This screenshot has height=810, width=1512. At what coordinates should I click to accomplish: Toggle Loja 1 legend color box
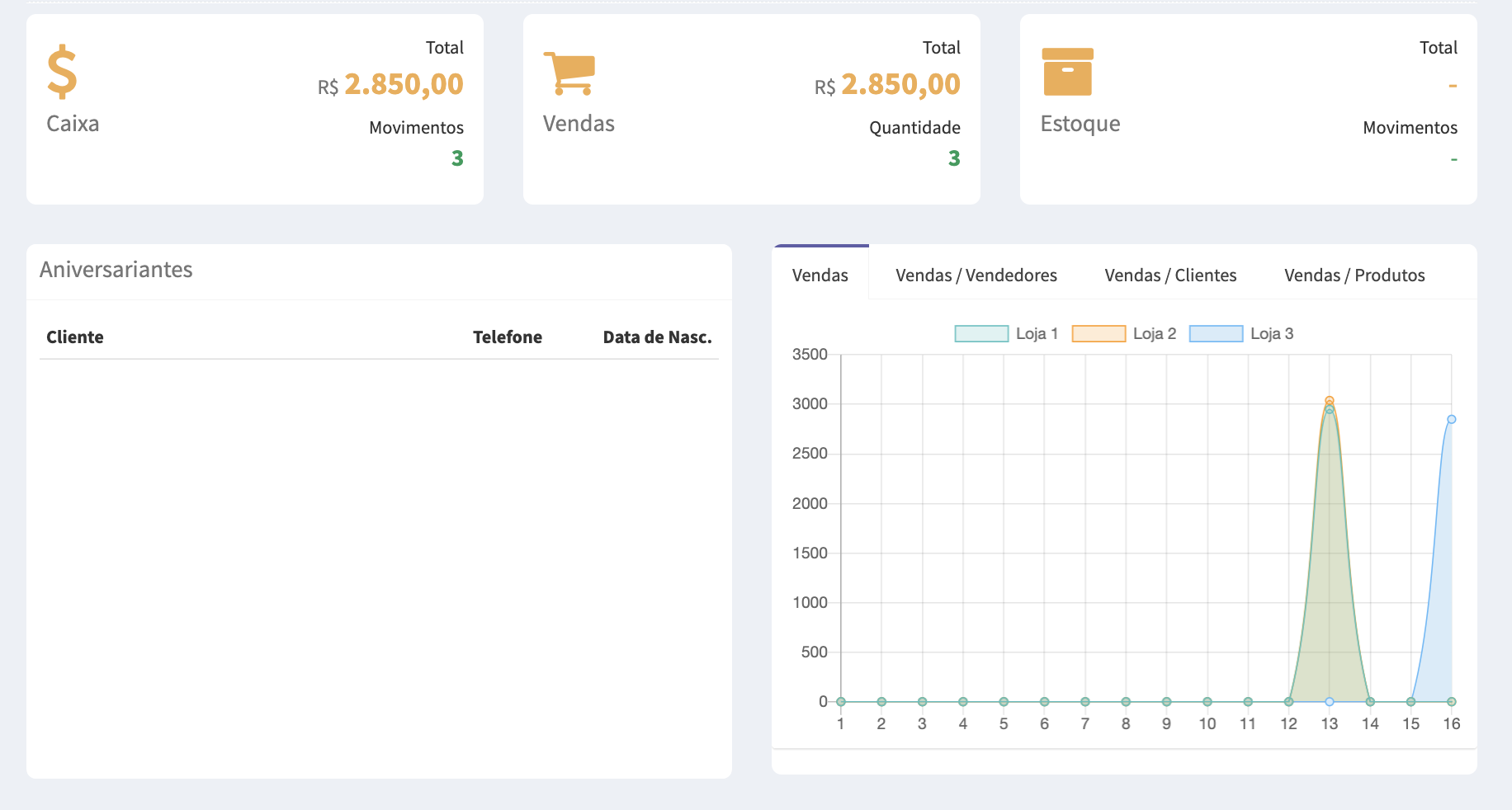pyautogui.click(x=980, y=334)
